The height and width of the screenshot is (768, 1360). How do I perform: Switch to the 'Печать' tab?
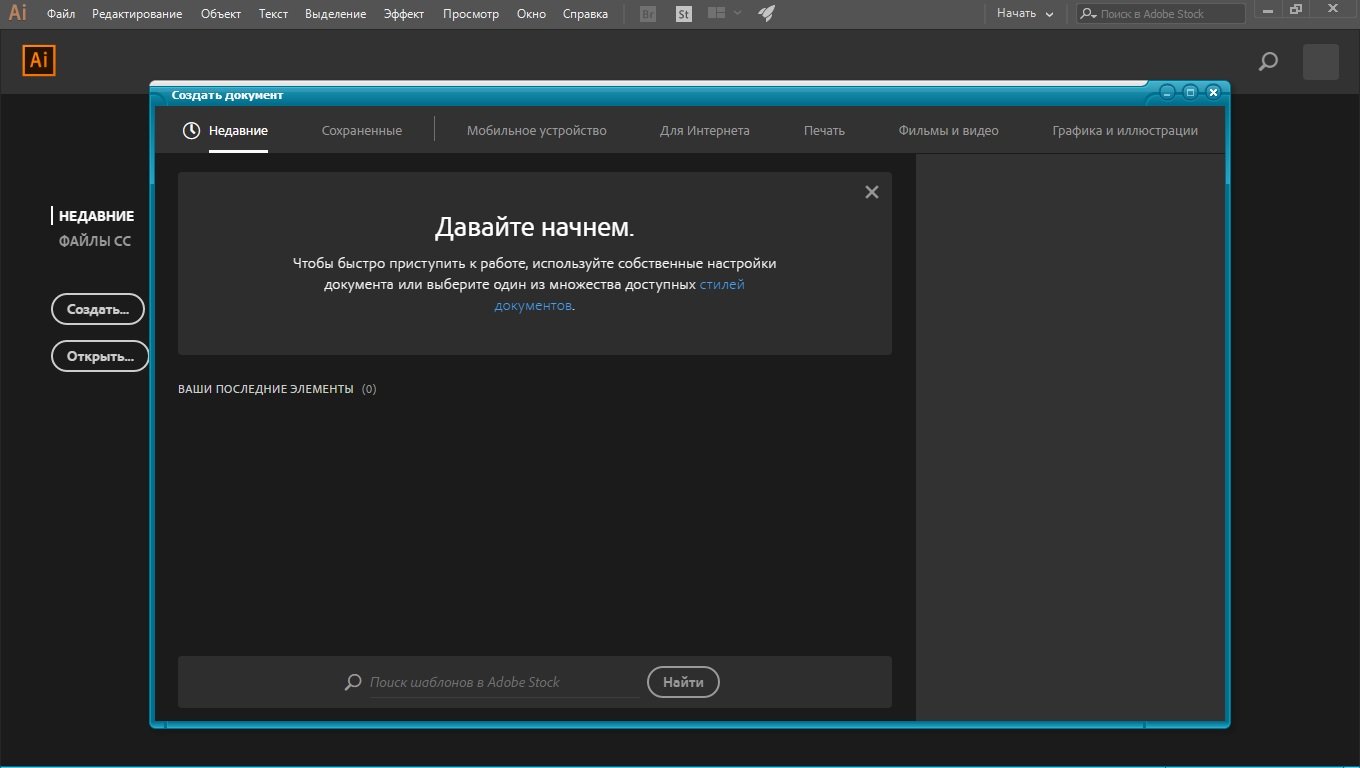point(824,131)
